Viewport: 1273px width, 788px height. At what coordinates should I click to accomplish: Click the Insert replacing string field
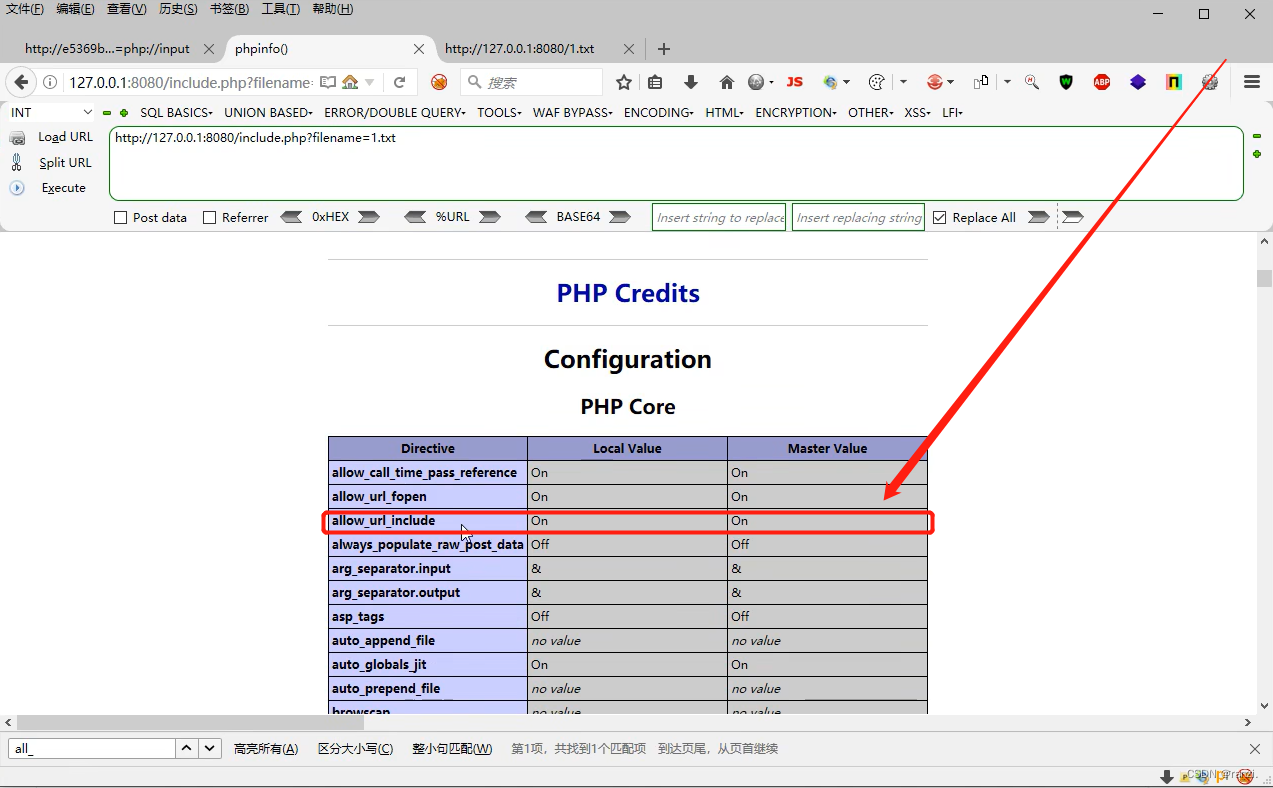tap(858, 217)
